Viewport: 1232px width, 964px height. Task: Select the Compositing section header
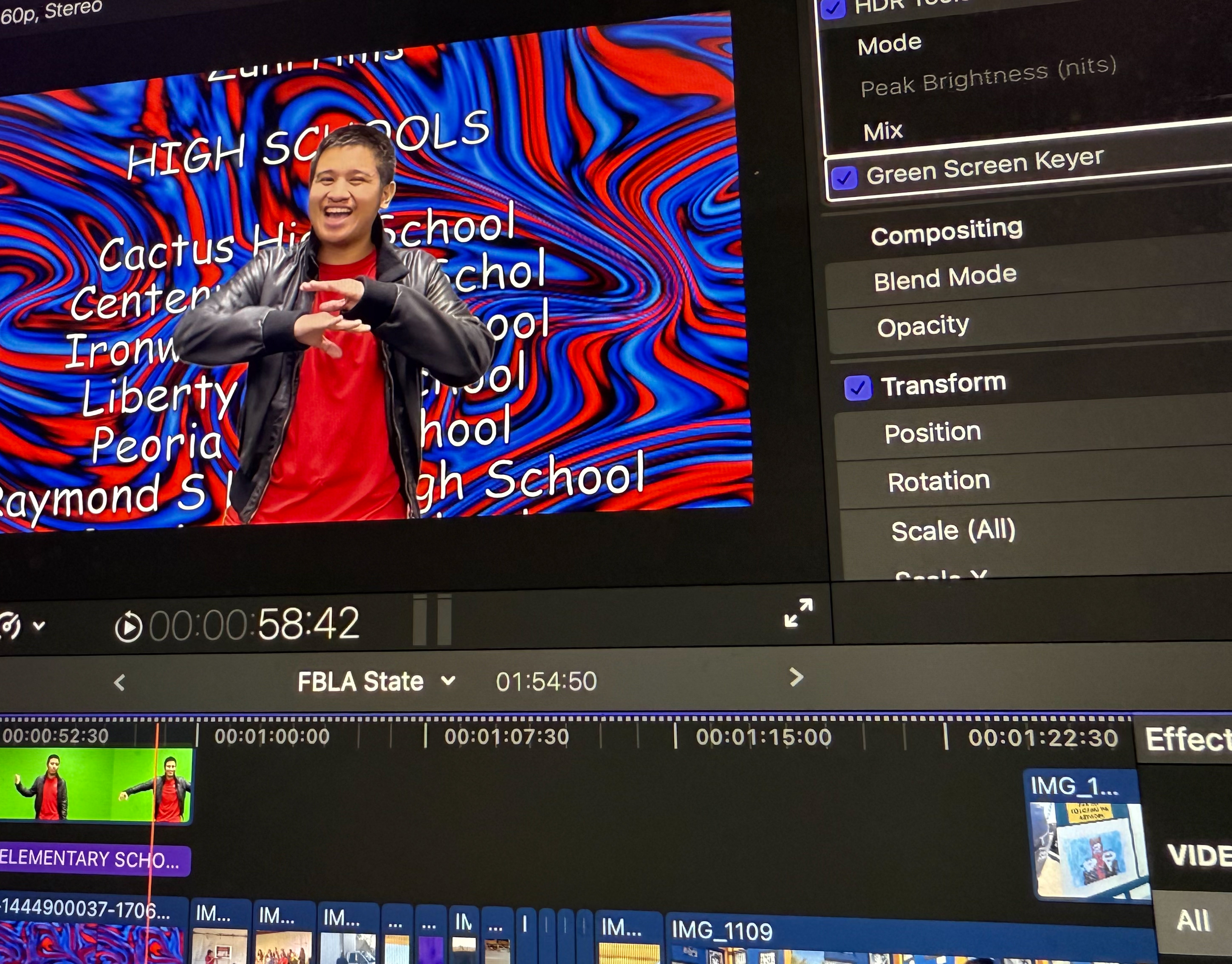946,231
